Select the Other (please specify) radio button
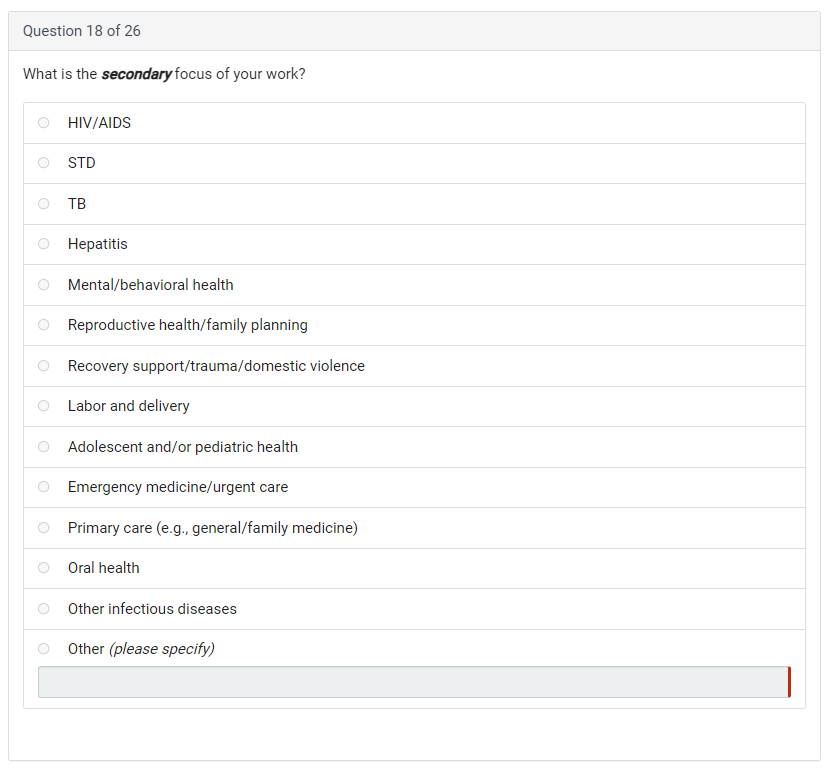826x774 pixels. tap(44, 649)
